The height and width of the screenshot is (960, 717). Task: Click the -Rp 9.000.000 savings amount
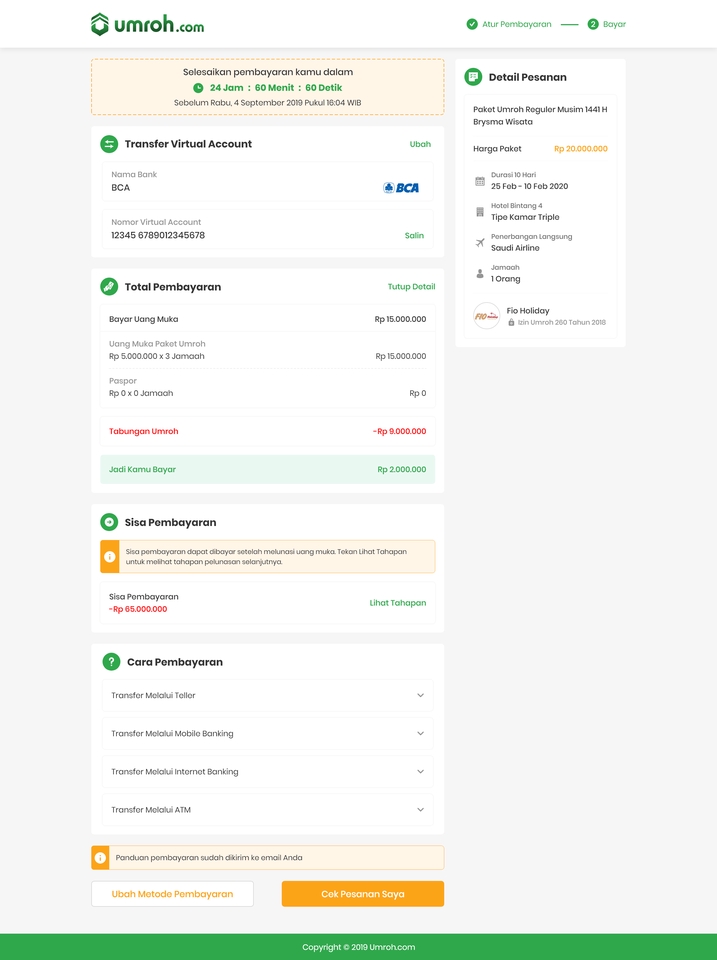click(399, 431)
